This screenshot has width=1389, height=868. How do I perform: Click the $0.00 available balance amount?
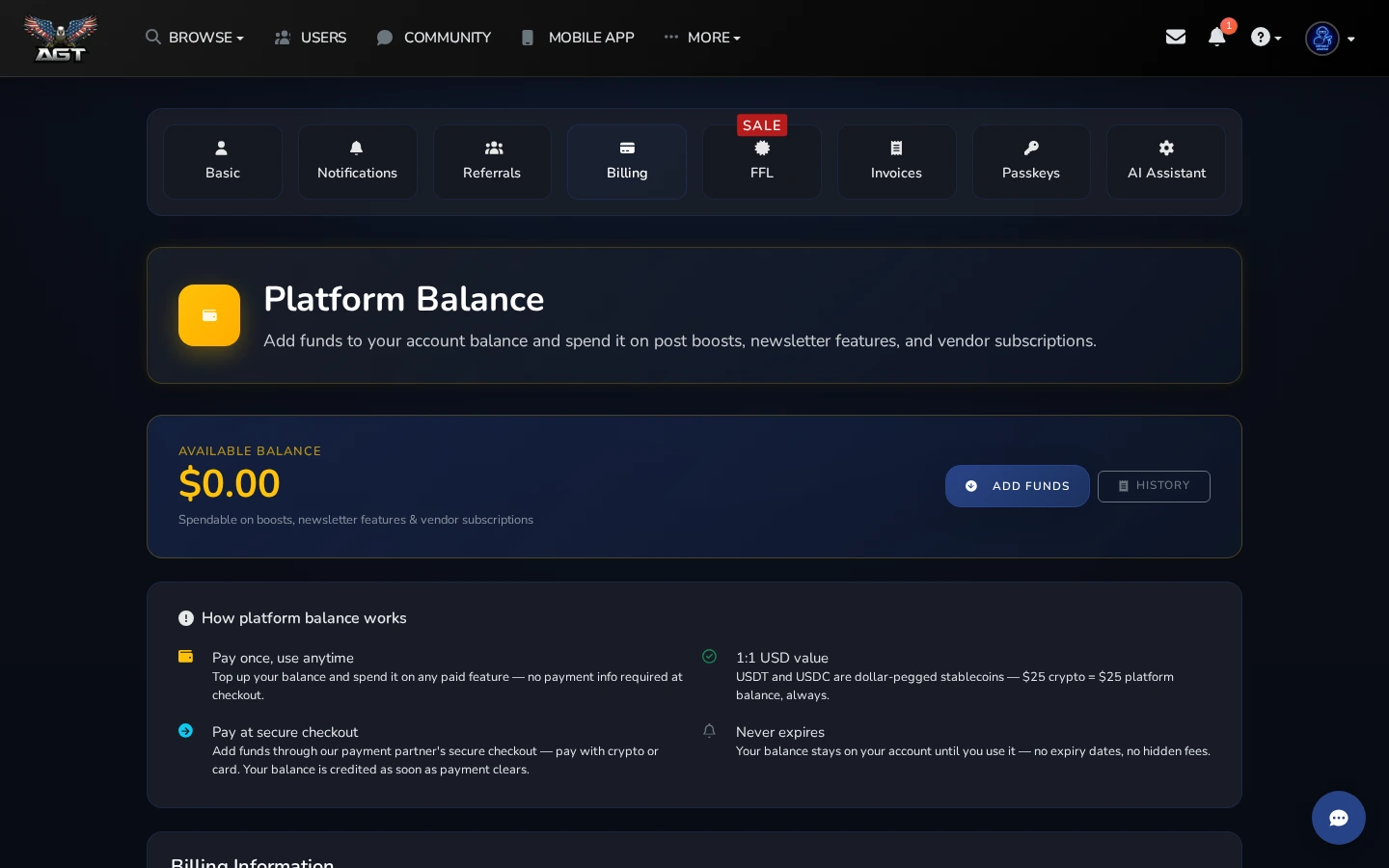click(230, 483)
